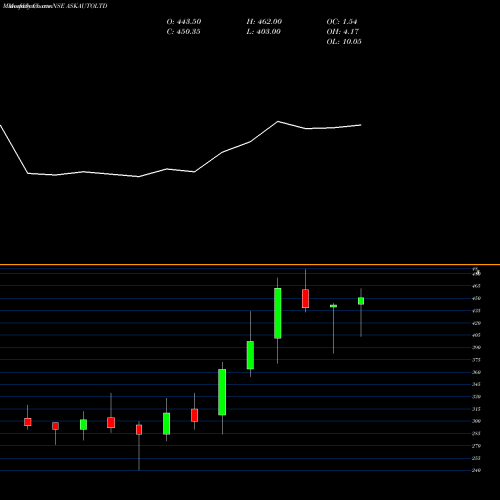Click the red candle with wick down to 240
The image size is (500, 500).
[139, 430]
